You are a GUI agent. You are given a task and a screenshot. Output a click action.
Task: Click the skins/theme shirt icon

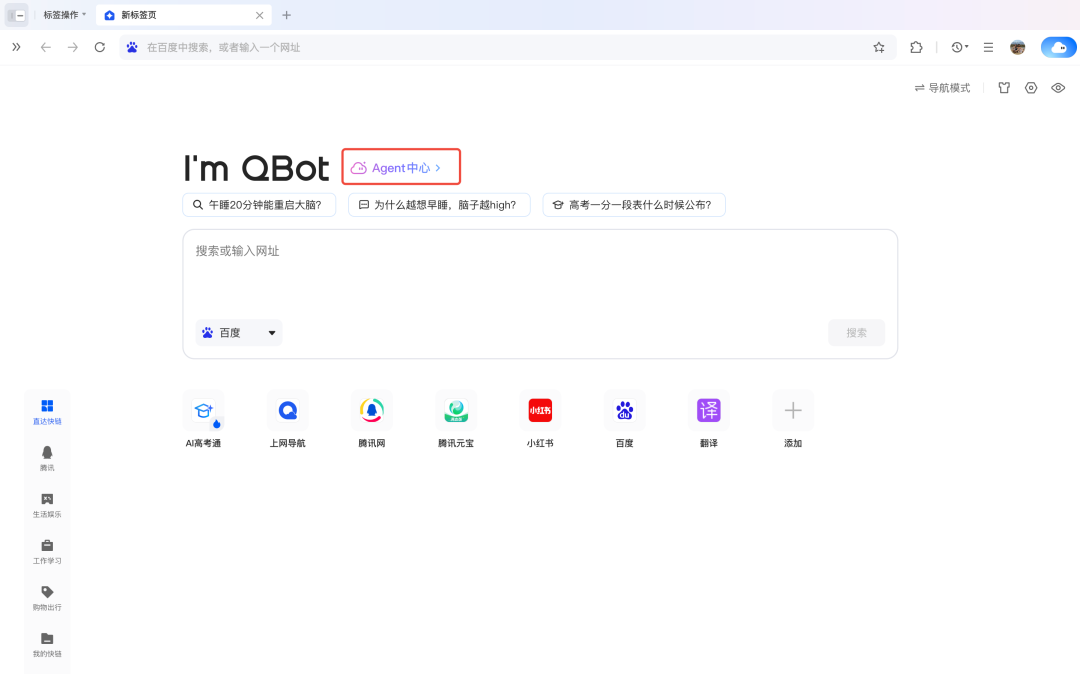coord(1003,87)
